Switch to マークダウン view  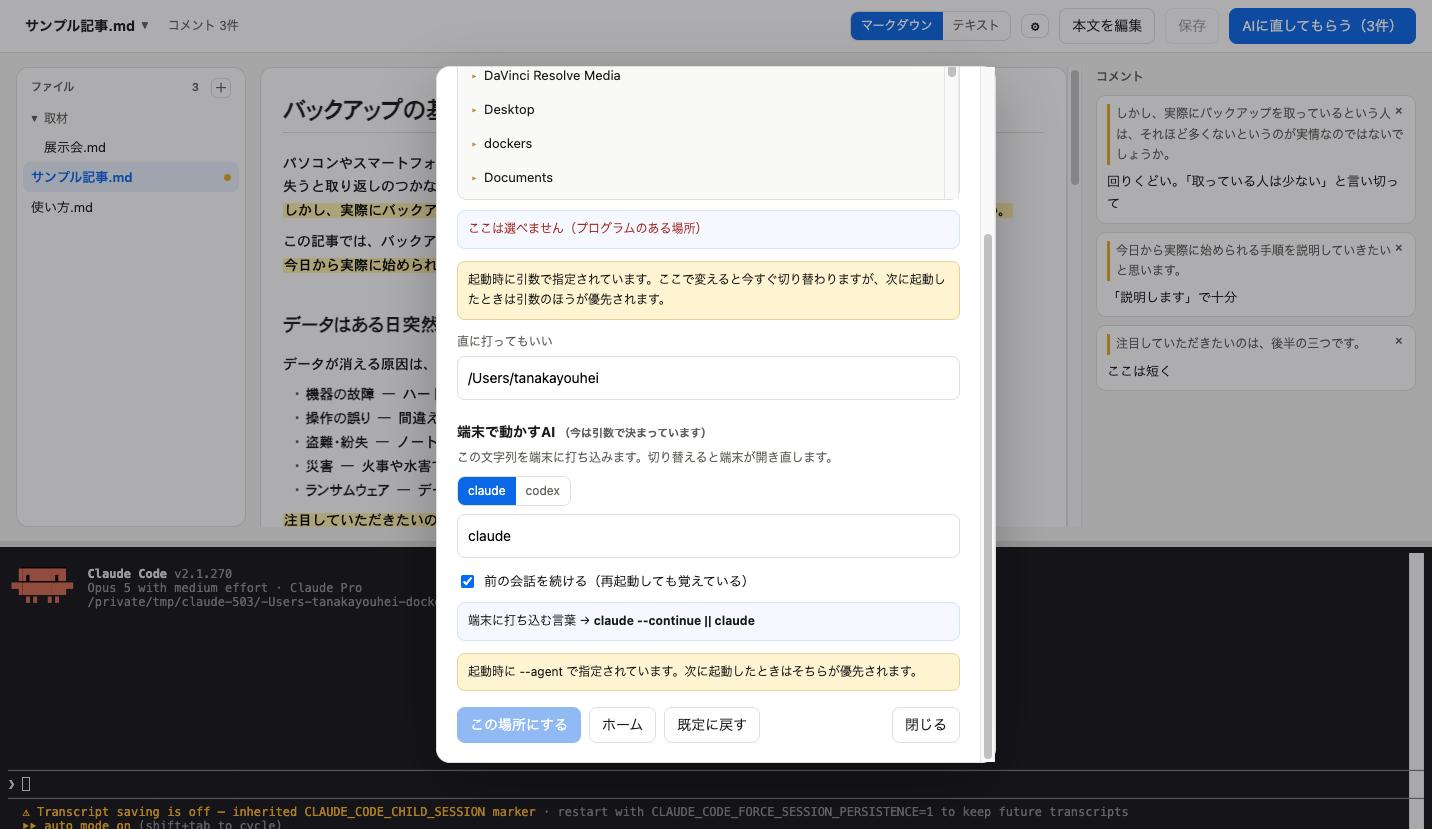[x=896, y=25]
